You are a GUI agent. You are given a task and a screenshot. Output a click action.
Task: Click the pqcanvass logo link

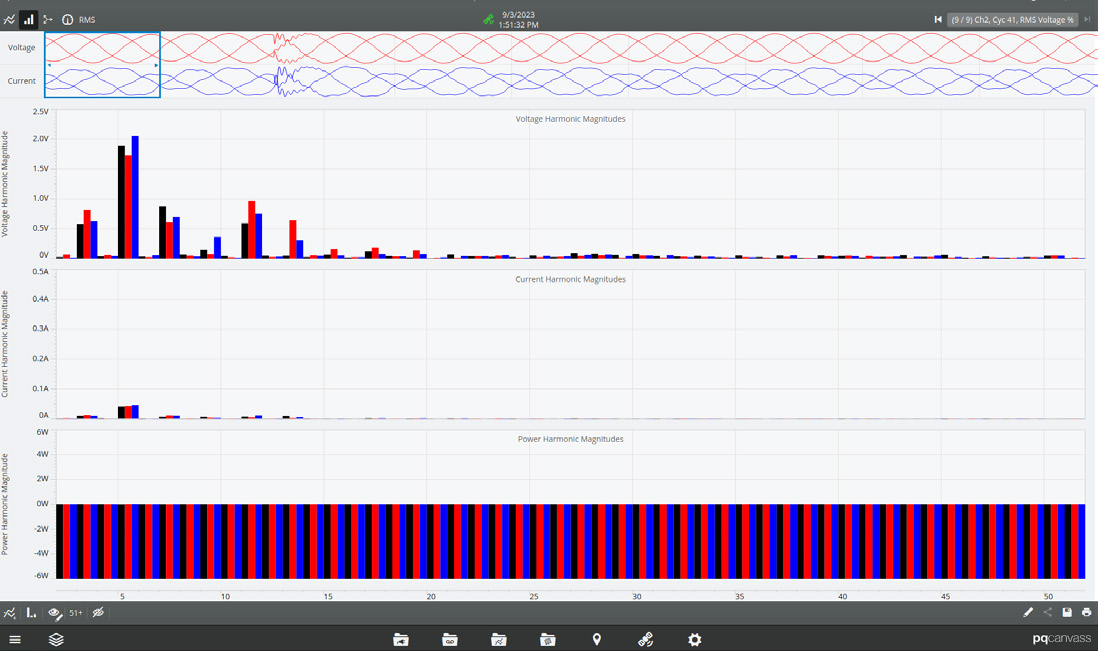1061,639
